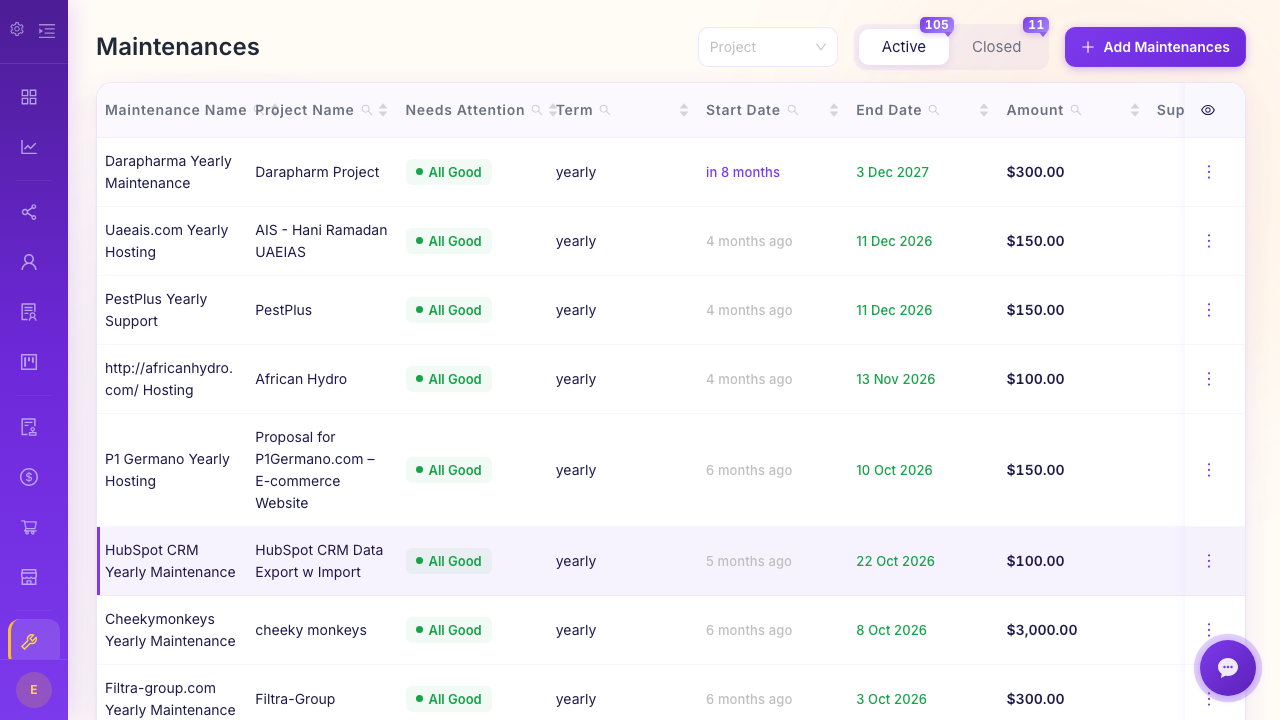Open the chat bubble in the bottom corner

(1227, 668)
